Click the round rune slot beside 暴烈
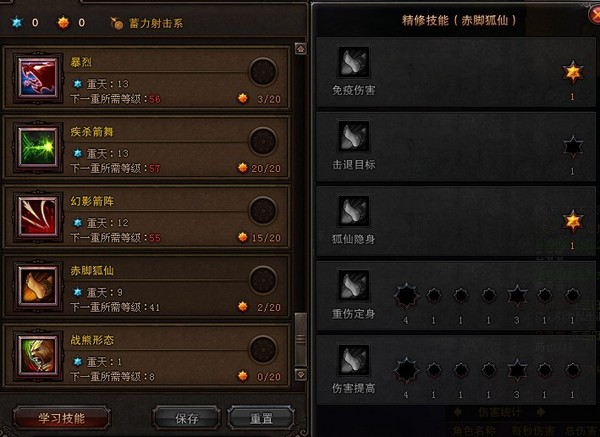600x437 pixels. click(x=263, y=72)
